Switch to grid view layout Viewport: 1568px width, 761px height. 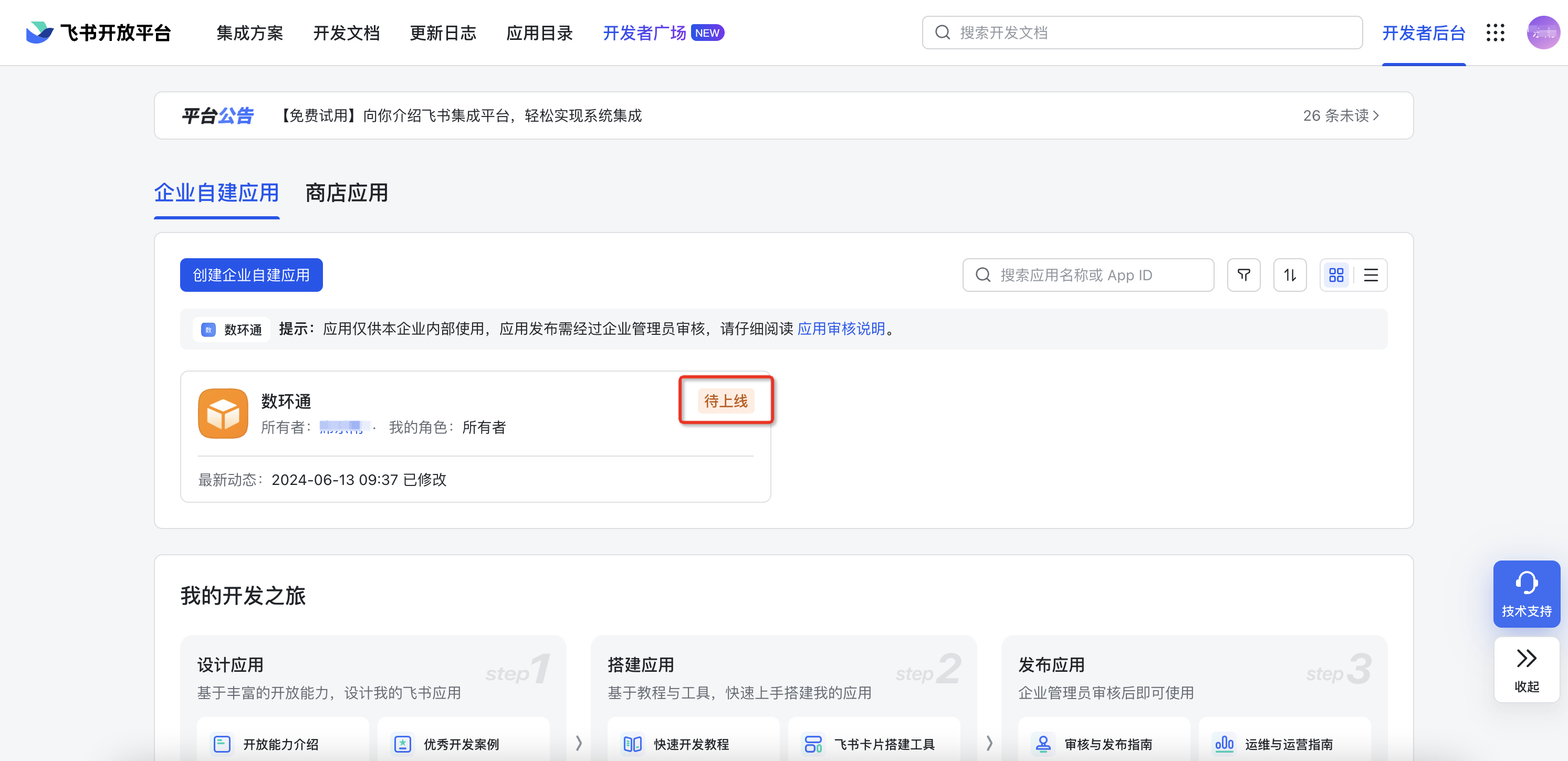point(1336,275)
